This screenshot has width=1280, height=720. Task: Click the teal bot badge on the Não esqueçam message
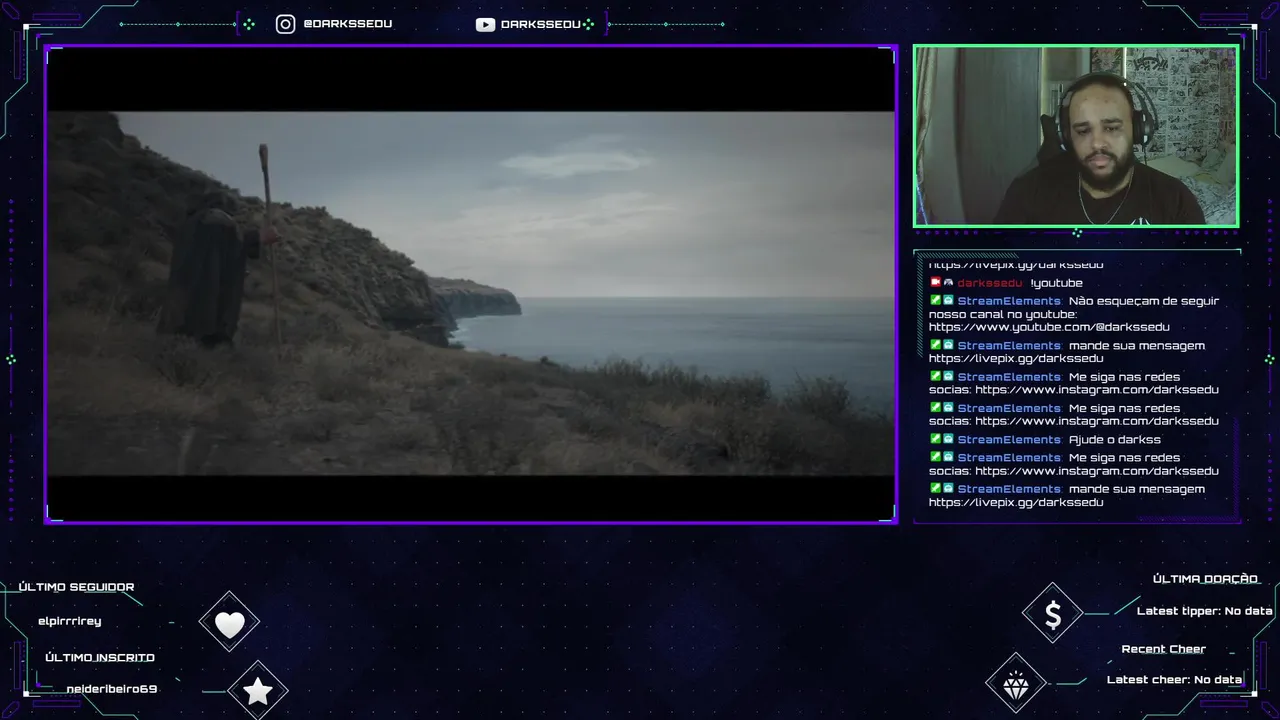pos(948,301)
